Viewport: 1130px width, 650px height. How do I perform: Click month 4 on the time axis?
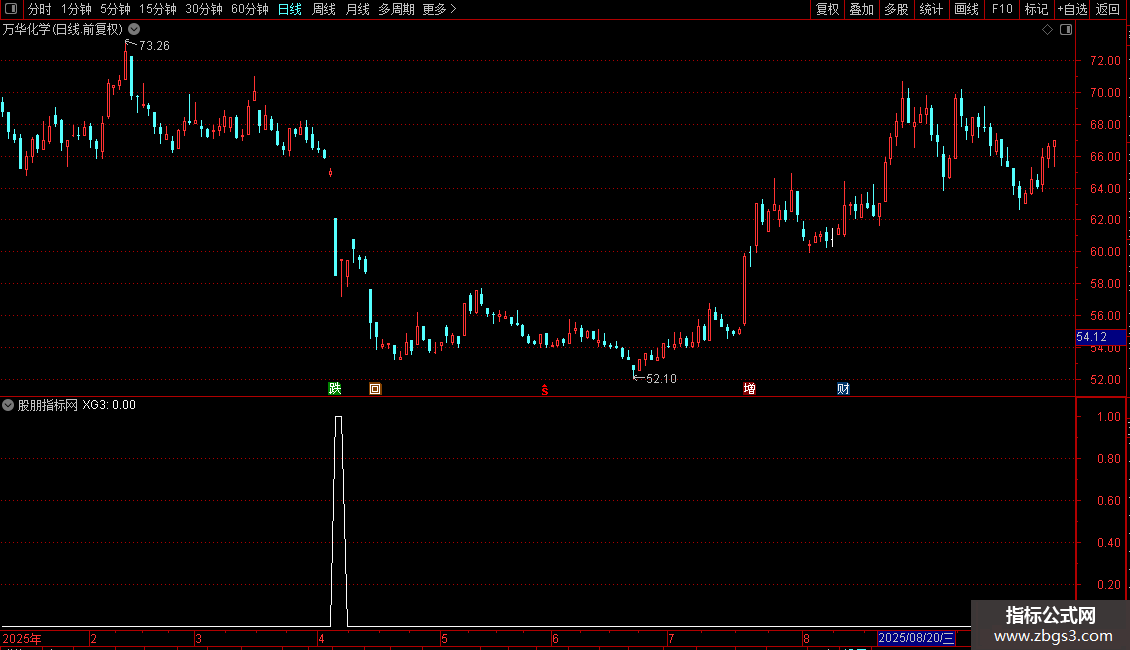321,638
